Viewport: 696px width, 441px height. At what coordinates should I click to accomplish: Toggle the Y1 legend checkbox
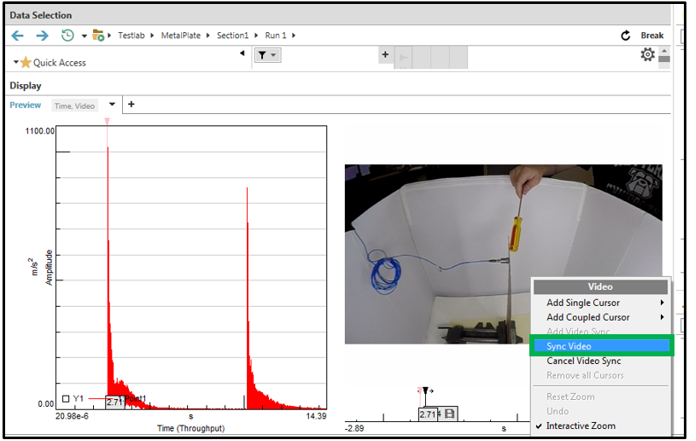coord(66,398)
